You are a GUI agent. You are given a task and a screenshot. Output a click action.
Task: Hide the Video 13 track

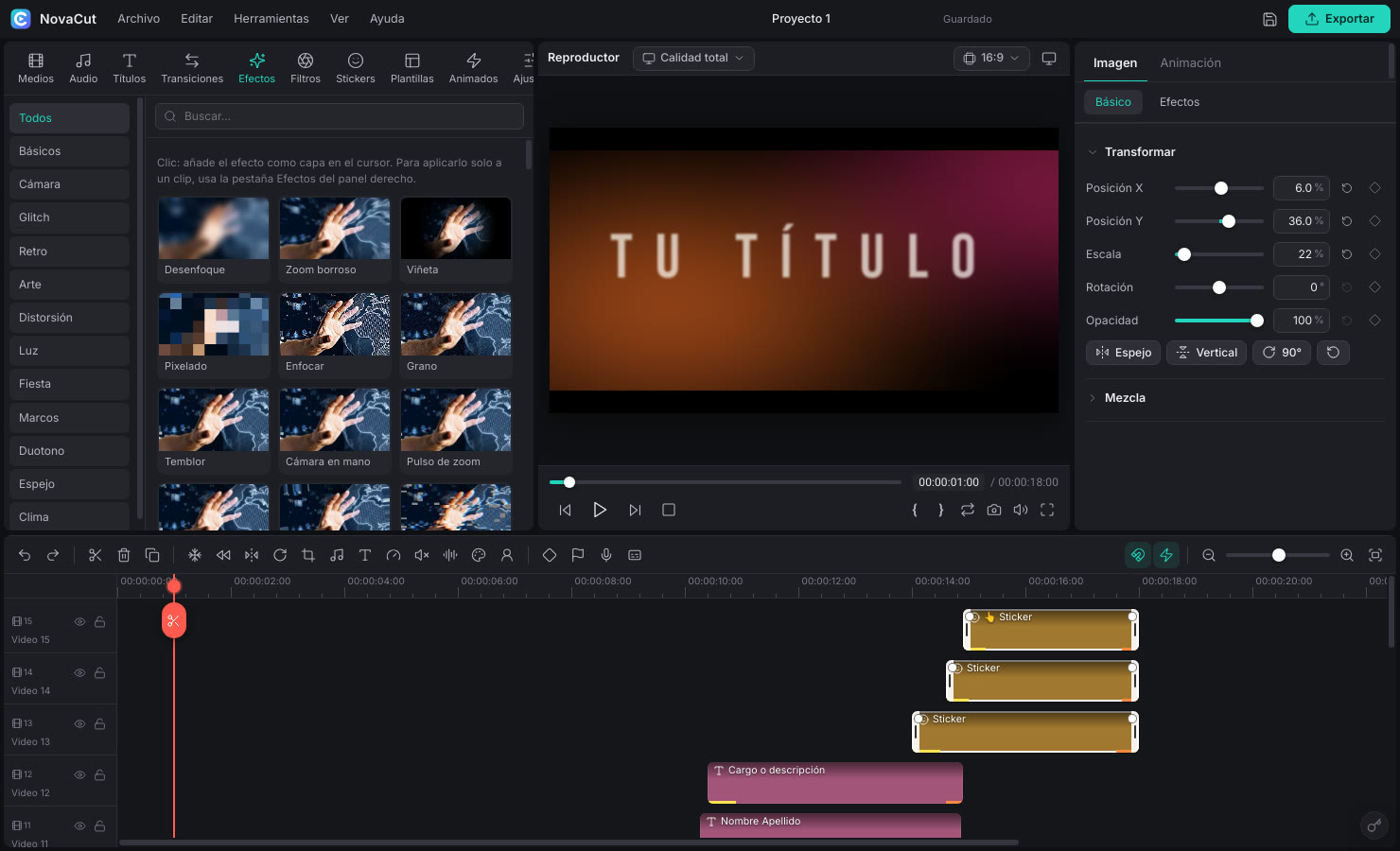[x=80, y=724]
